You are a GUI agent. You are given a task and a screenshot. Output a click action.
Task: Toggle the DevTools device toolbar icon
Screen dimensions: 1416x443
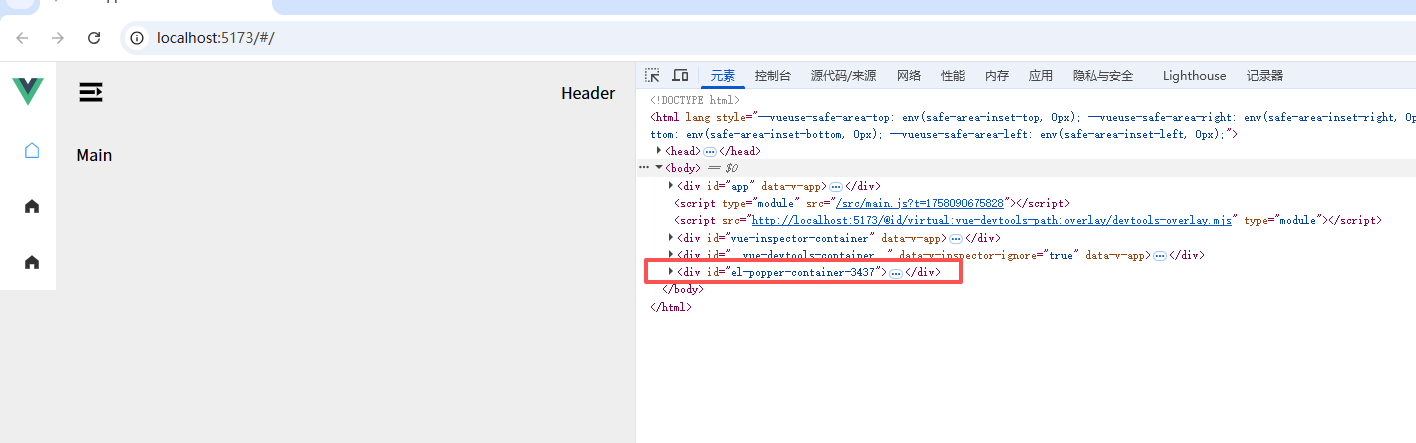tap(680, 75)
